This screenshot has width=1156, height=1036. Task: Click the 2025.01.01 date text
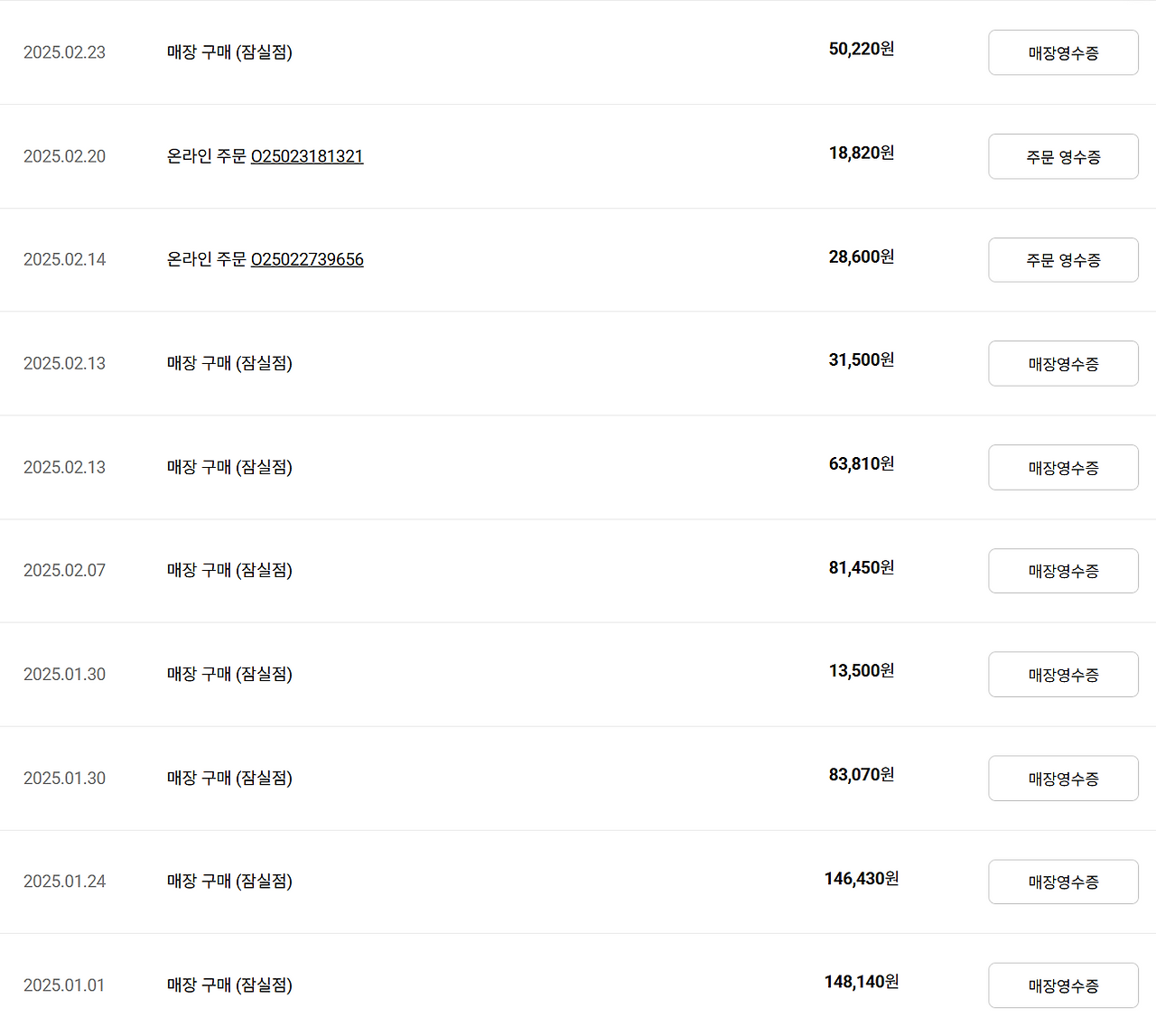pyautogui.click(x=64, y=985)
